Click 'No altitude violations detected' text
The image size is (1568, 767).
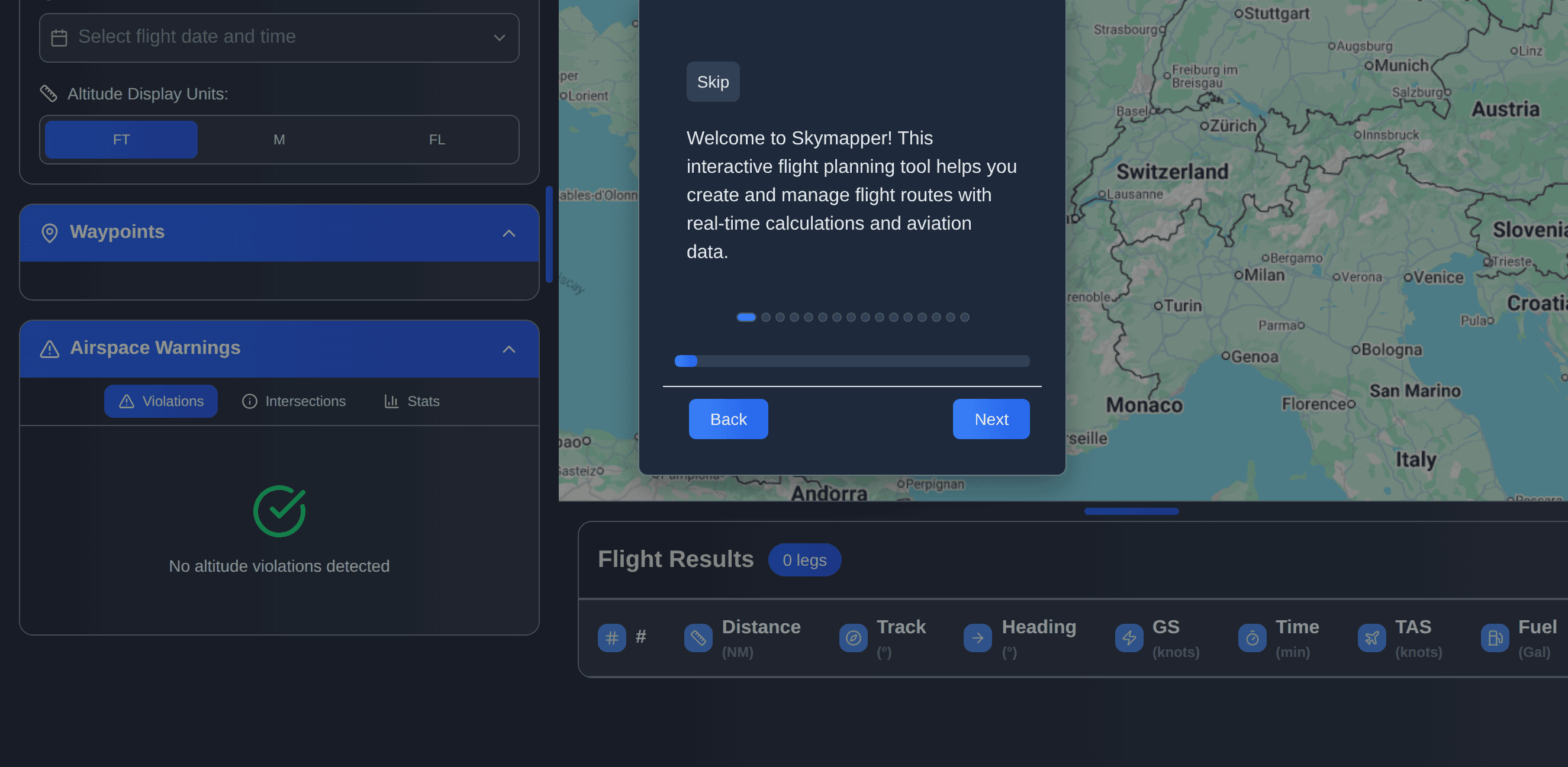click(x=279, y=566)
